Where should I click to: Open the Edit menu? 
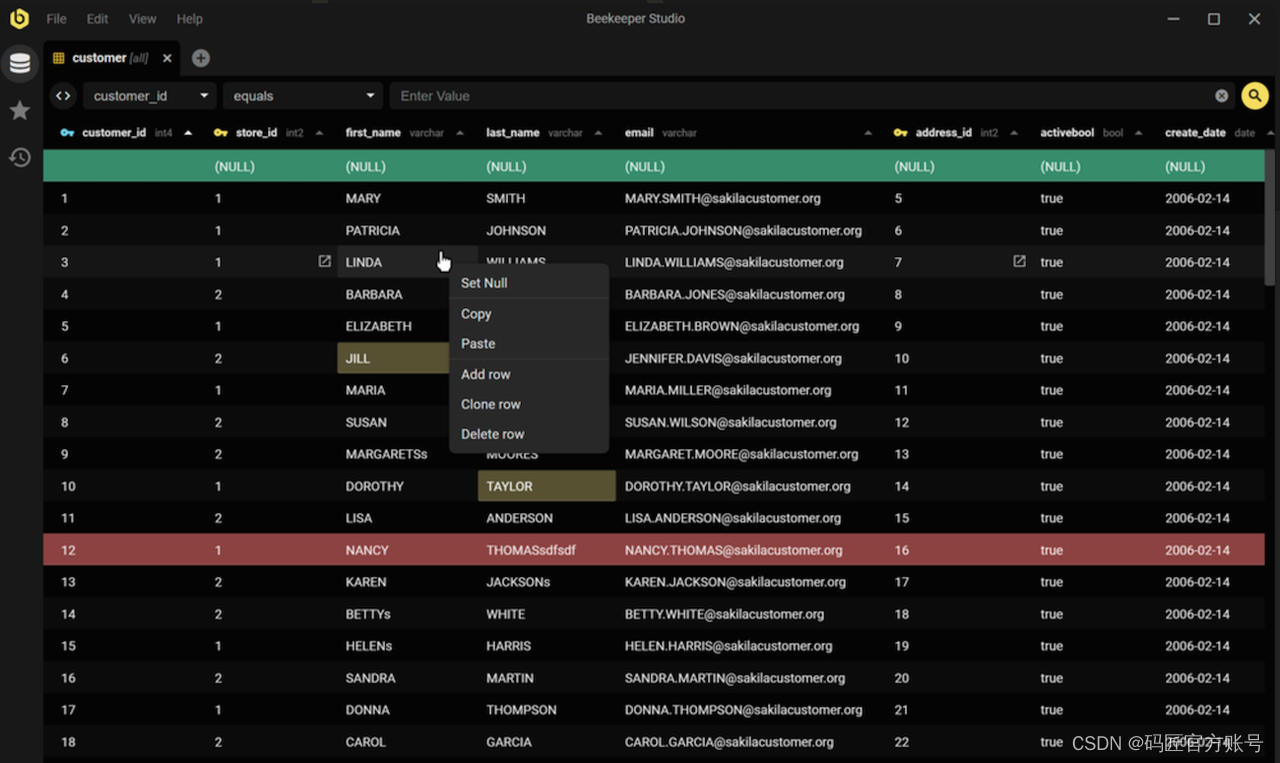97,18
